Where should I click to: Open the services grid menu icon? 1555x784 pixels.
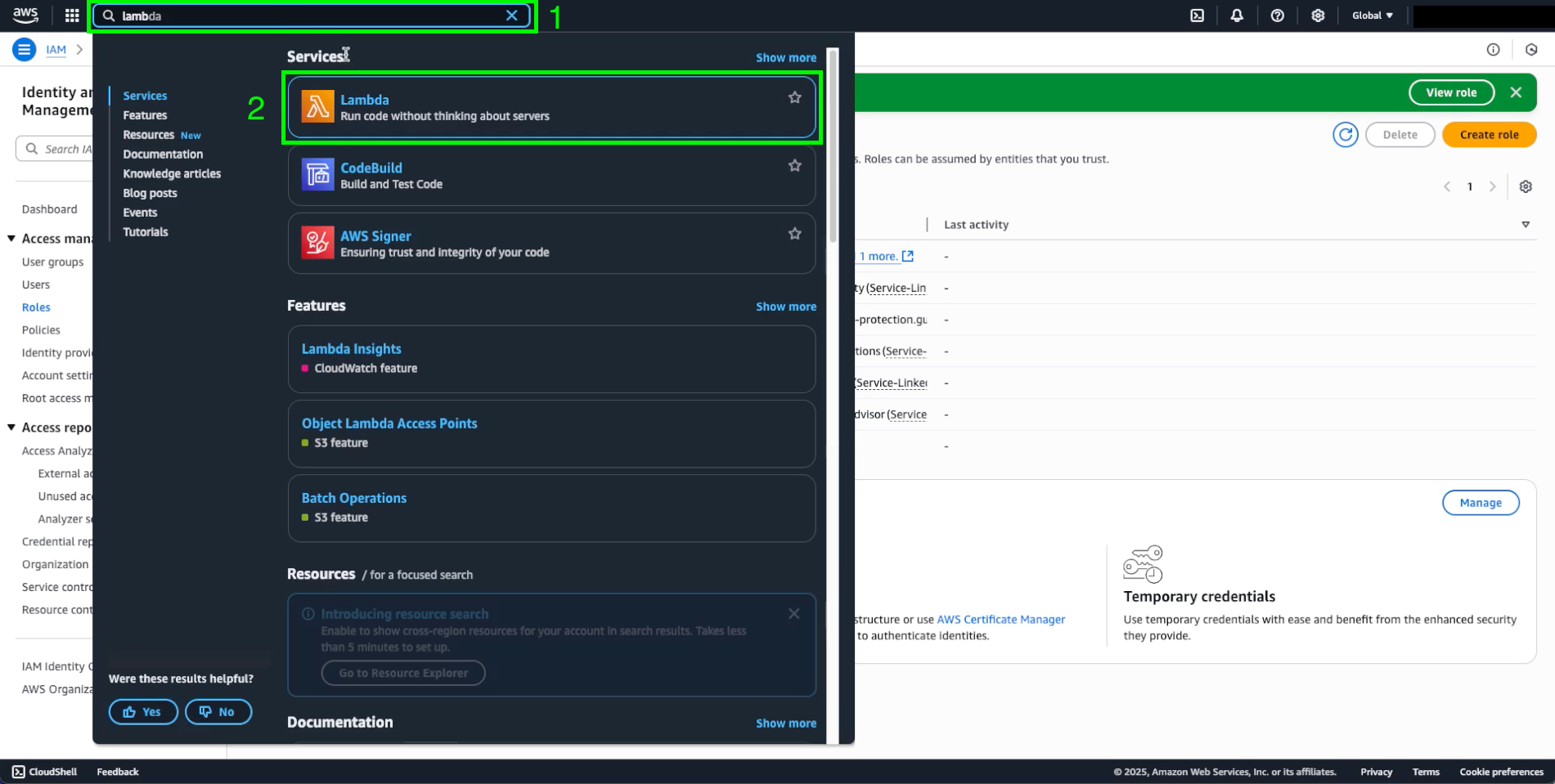click(x=72, y=16)
